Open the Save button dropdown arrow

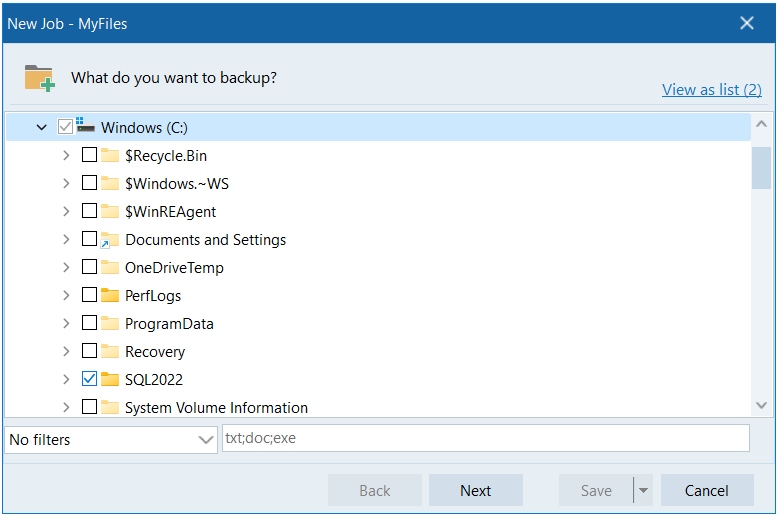(643, 490)
